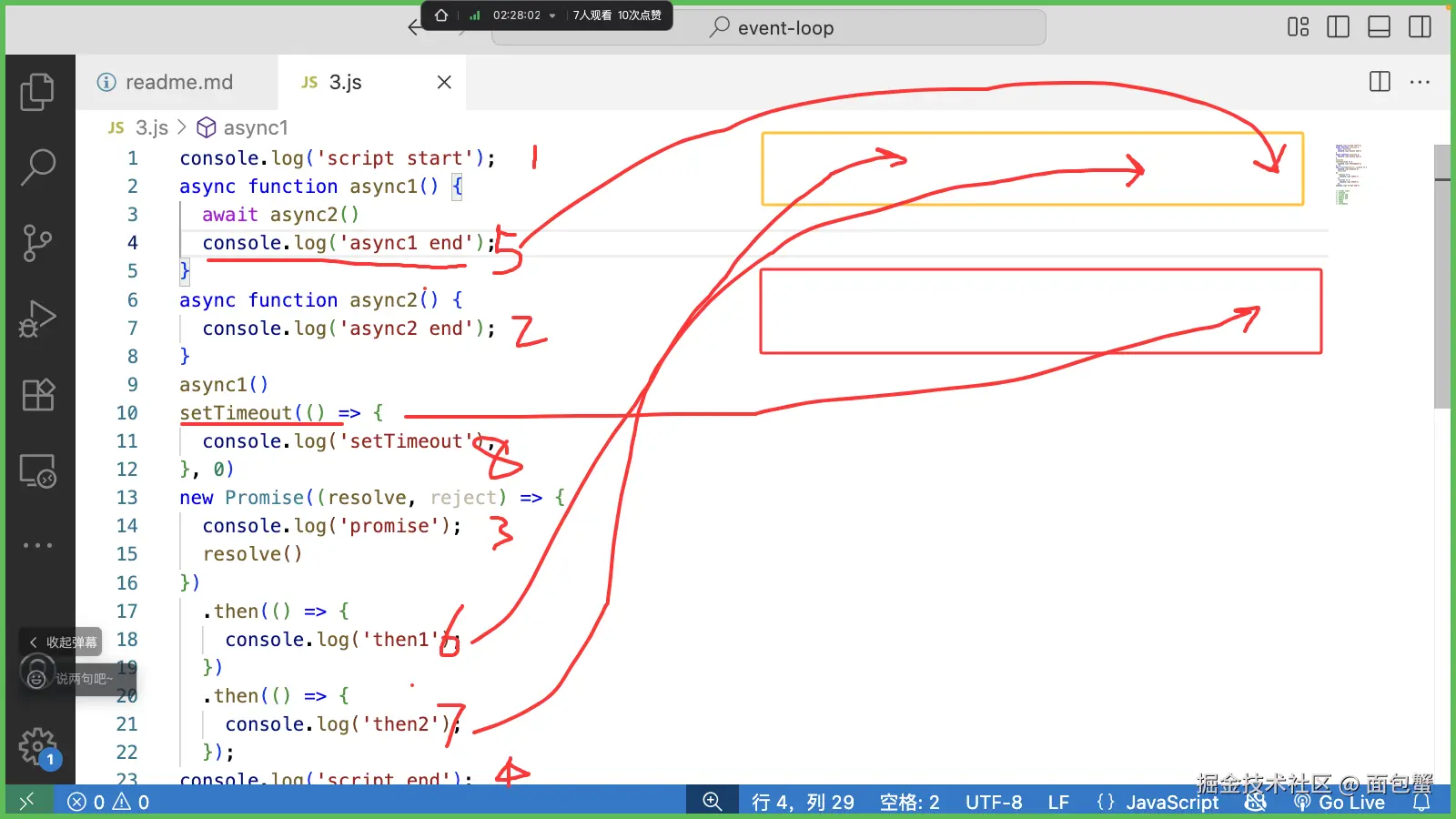Show additional views with the ellipsis icon
Viewport: 1456px width, 819px height.
(37, 545)
